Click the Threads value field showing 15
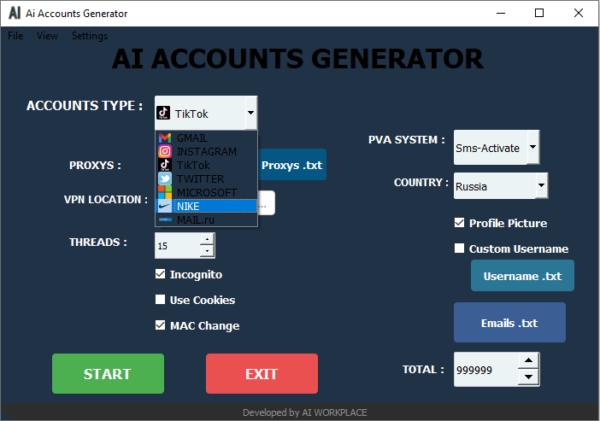 [178, 246]
